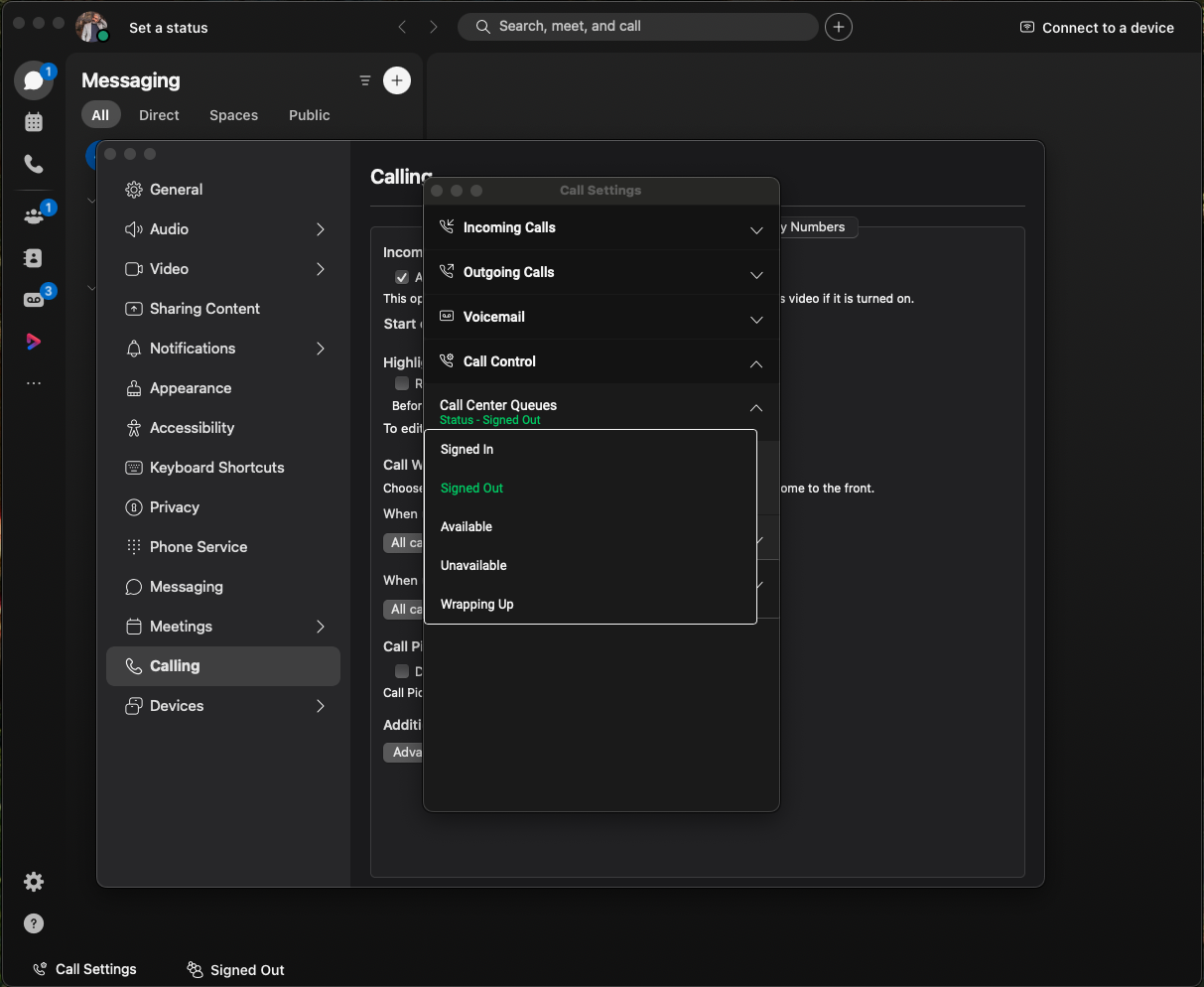1204x987 pixels.
Task: Open Help via the question mark icon
Action: (x=33, y=923)
